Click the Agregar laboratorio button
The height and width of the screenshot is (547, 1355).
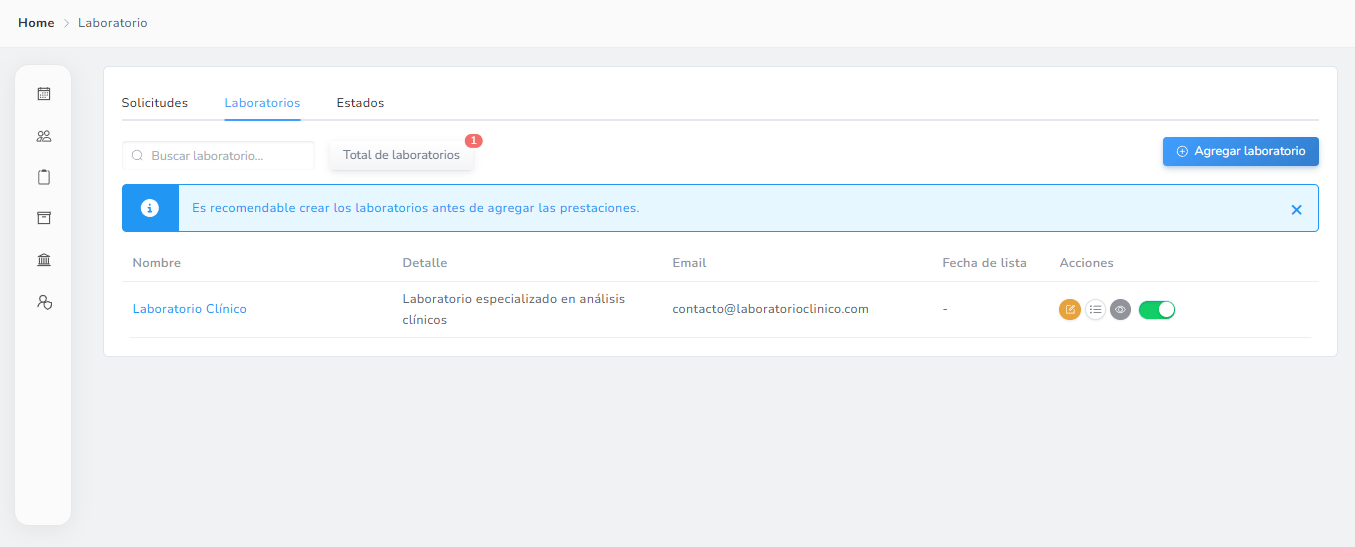point(1241,151)
